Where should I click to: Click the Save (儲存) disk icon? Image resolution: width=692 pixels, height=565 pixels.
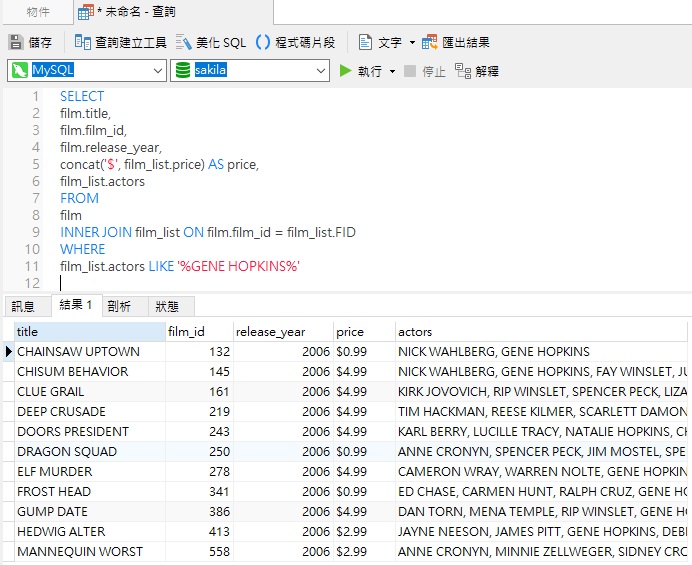click(16, 42)
